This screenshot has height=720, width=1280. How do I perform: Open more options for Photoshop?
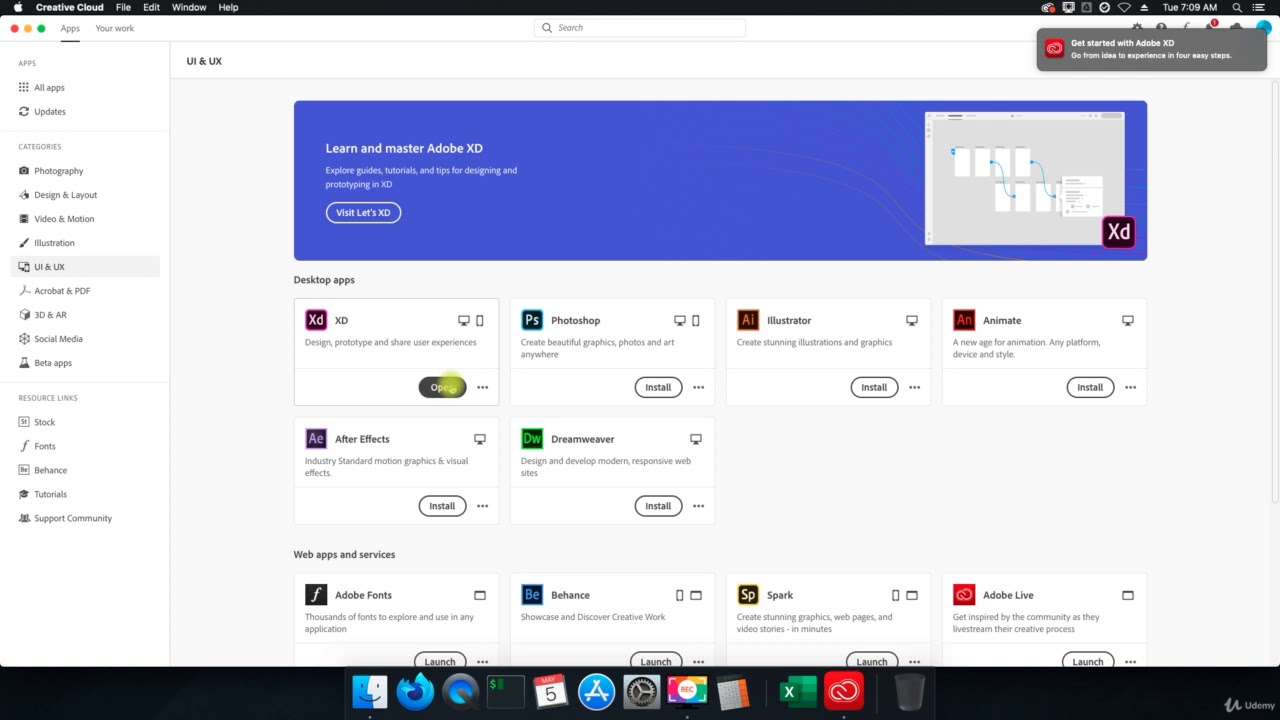point(698,387)
